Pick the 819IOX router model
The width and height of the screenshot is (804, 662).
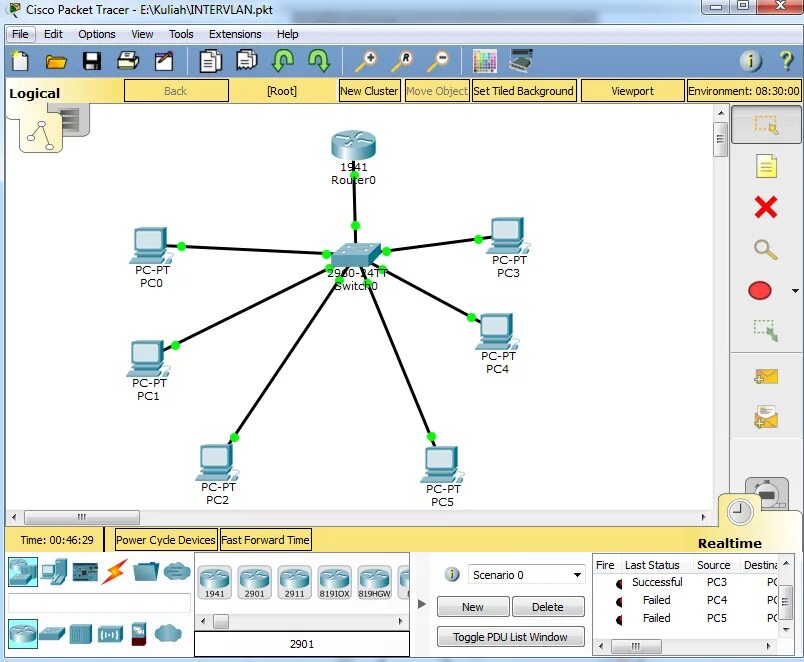point(334,582)
